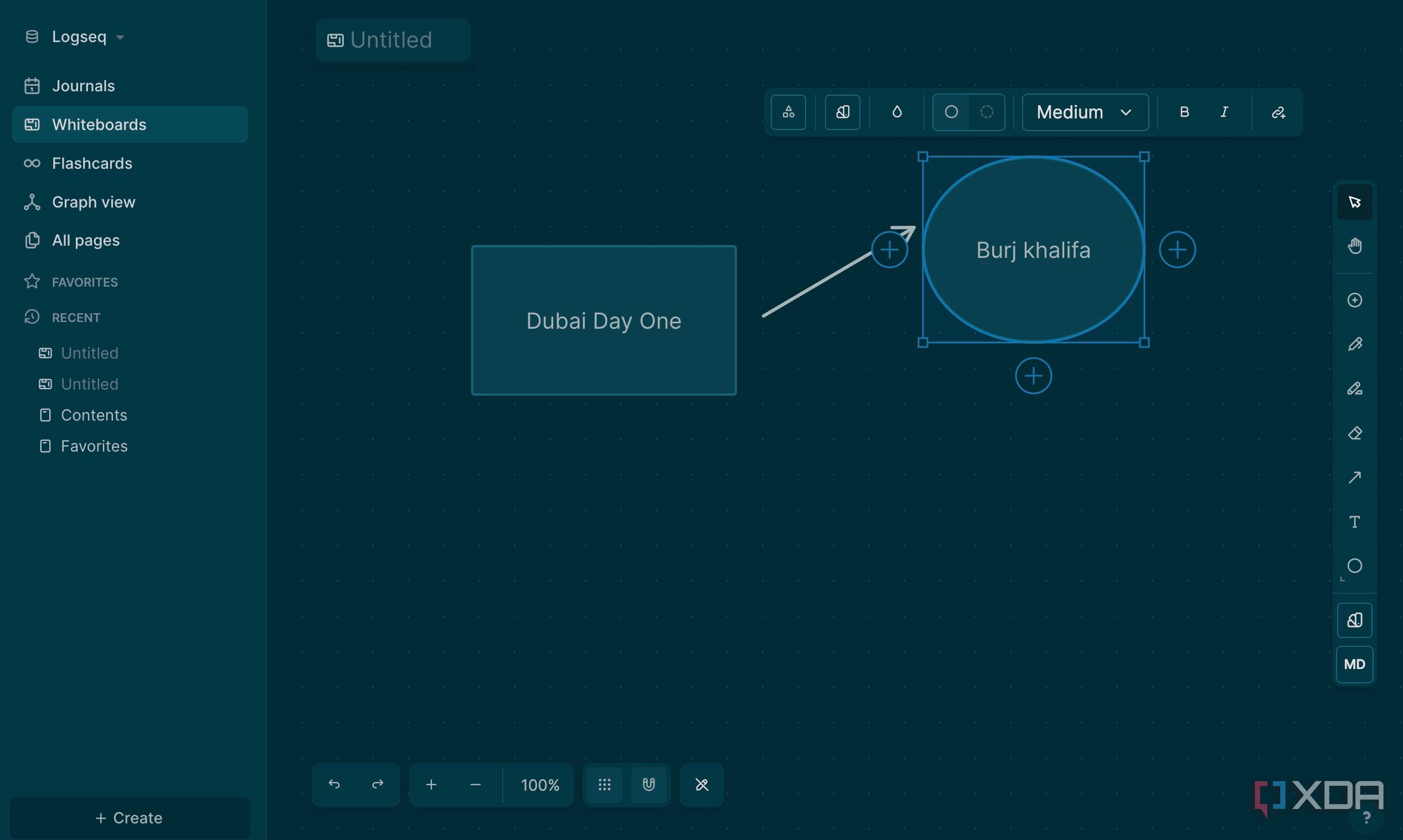Click the Create button

(x=130, y=818)
